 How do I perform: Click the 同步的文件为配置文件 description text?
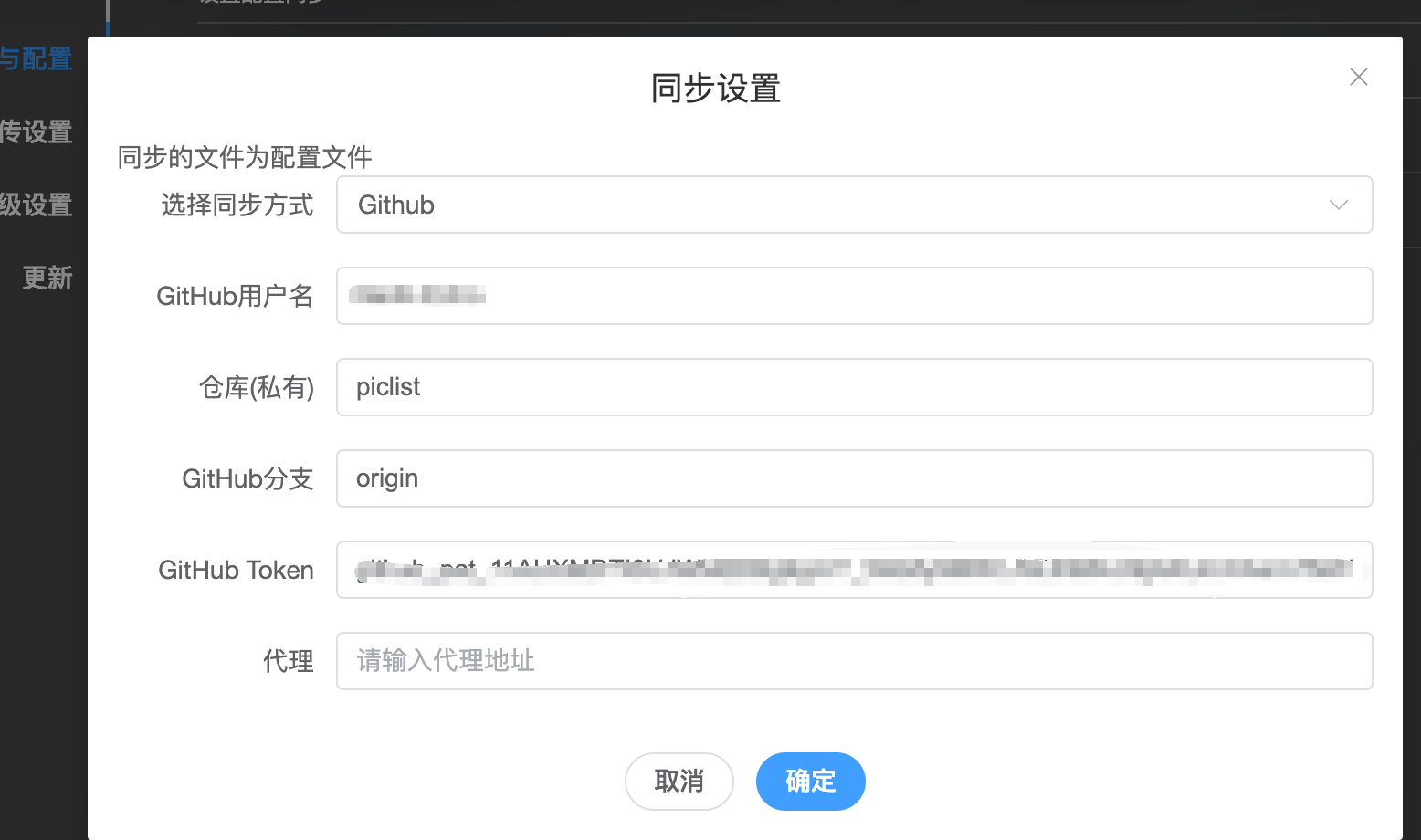(245, 157)
